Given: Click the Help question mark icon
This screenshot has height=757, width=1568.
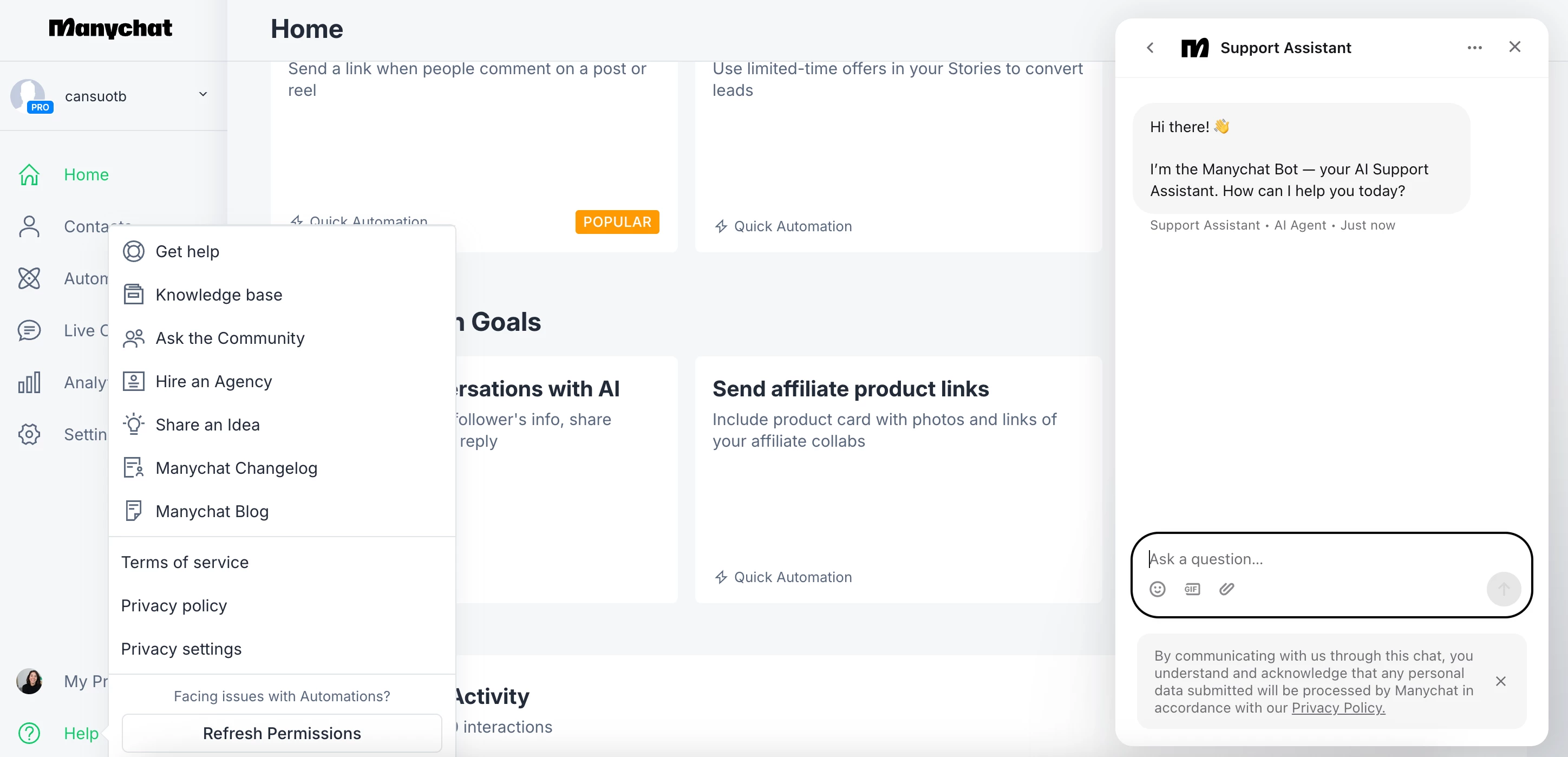Looking at the screenshot, I should (x=29, y=733).
